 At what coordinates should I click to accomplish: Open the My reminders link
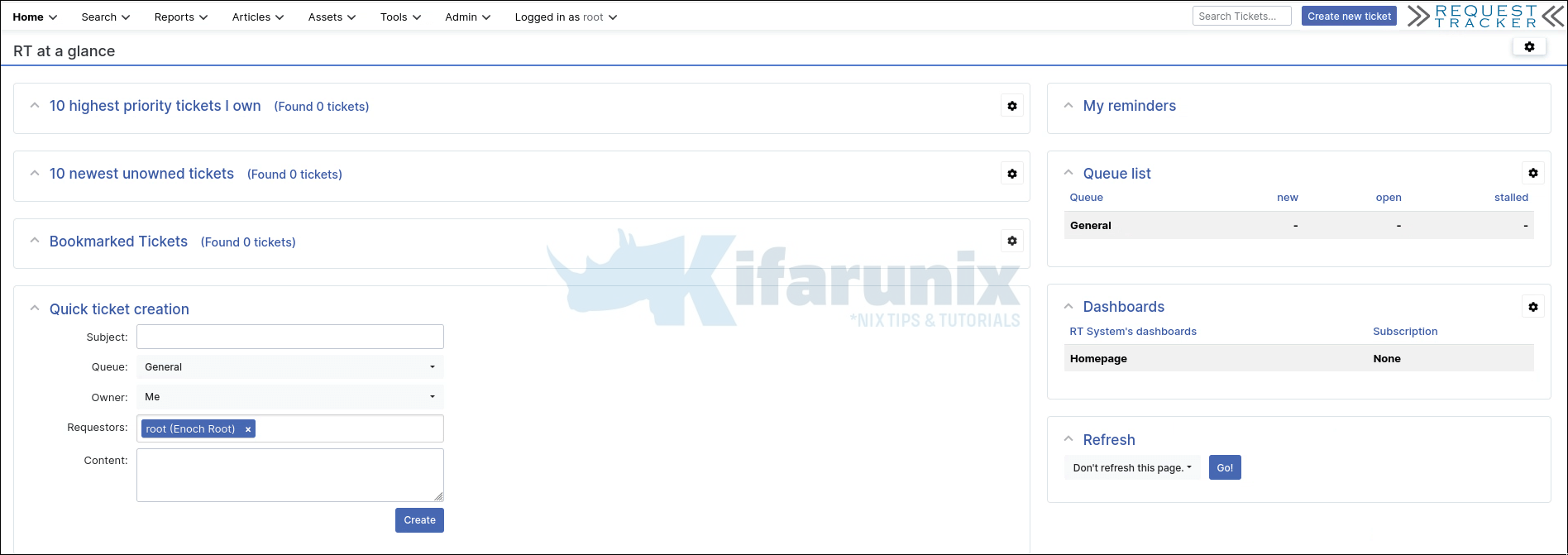point(1130,106)
